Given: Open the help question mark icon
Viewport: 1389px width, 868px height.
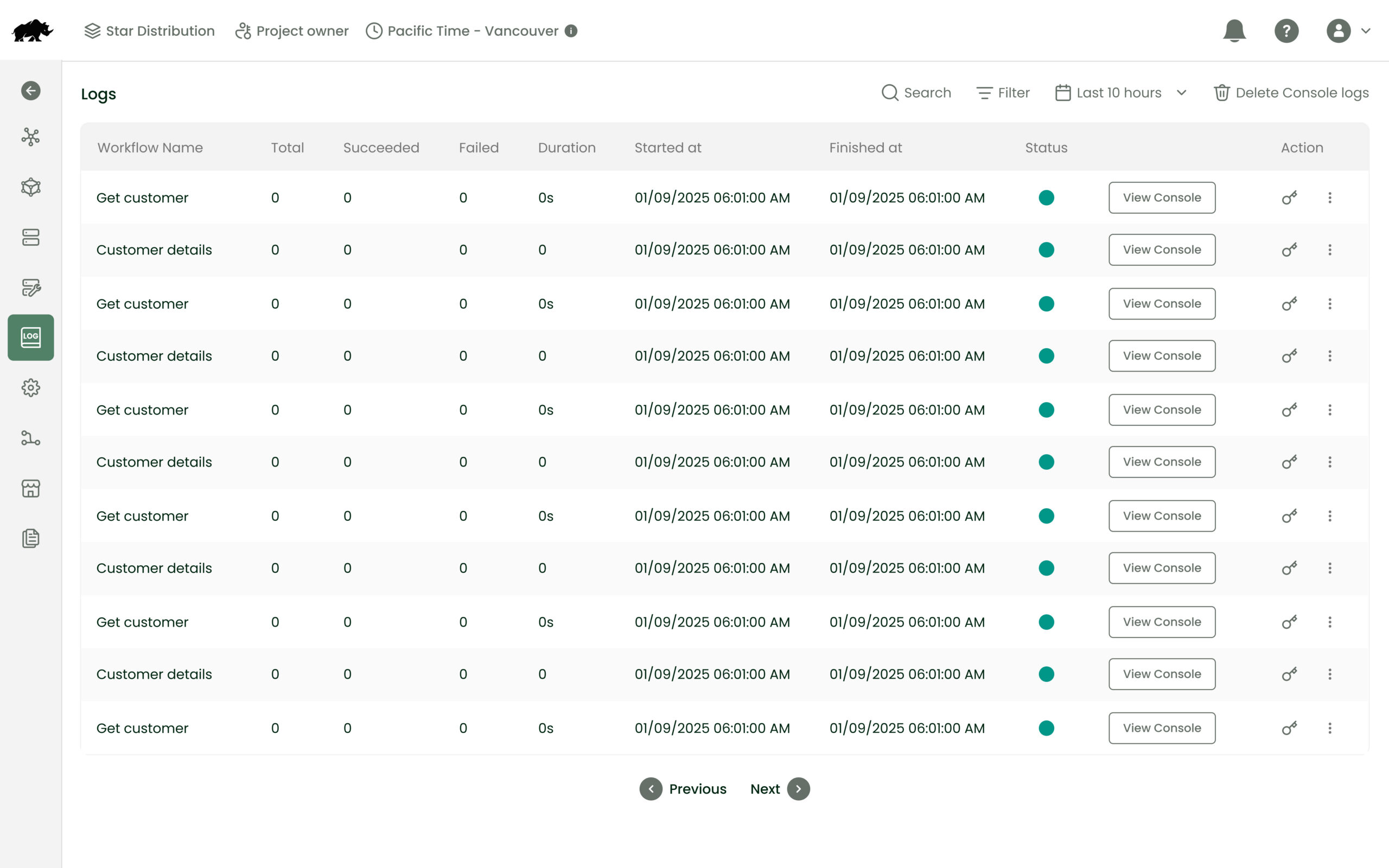Looking at the screenshot, I should (x=1286, y=31).
